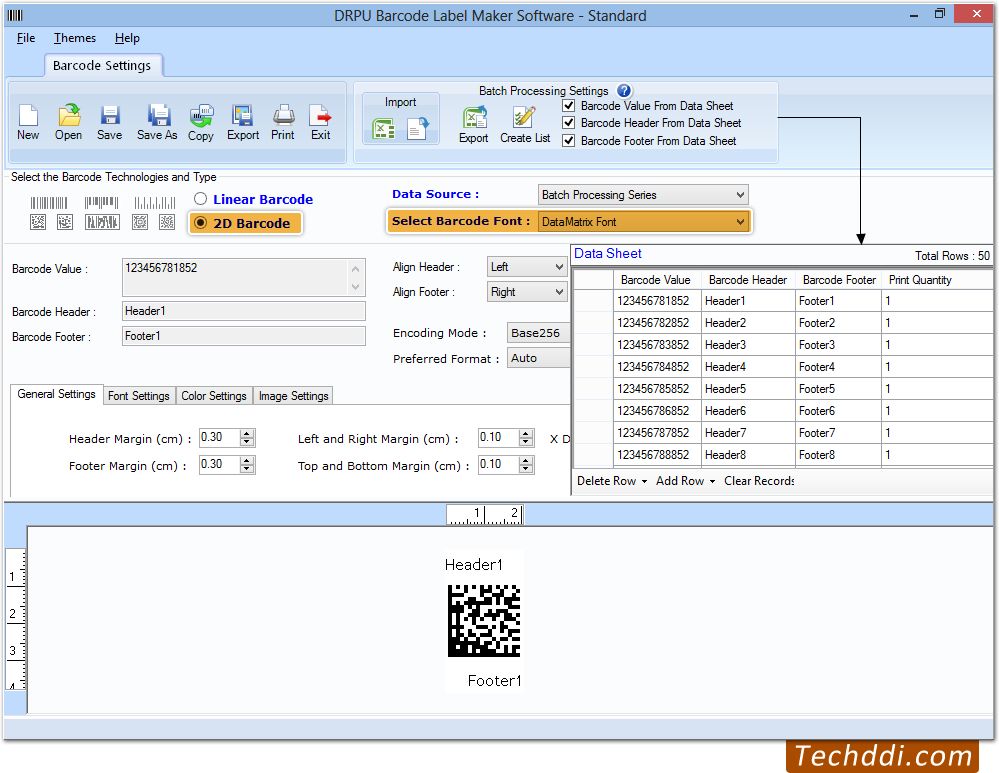Adjust Left and Right Margin stepper

526,438
